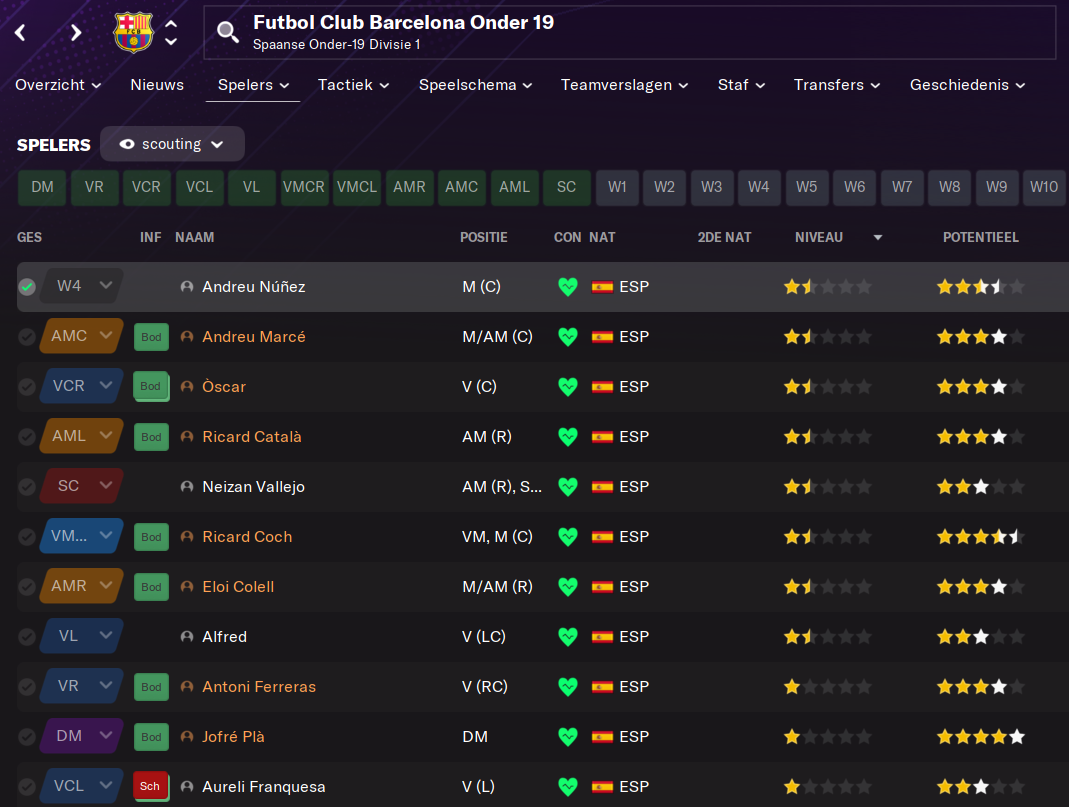Image resolution: width=1069 pixels, height=807 pixels.
Task: Toggle the selection check for Andreu Núñez
Action: coord(27,287)
